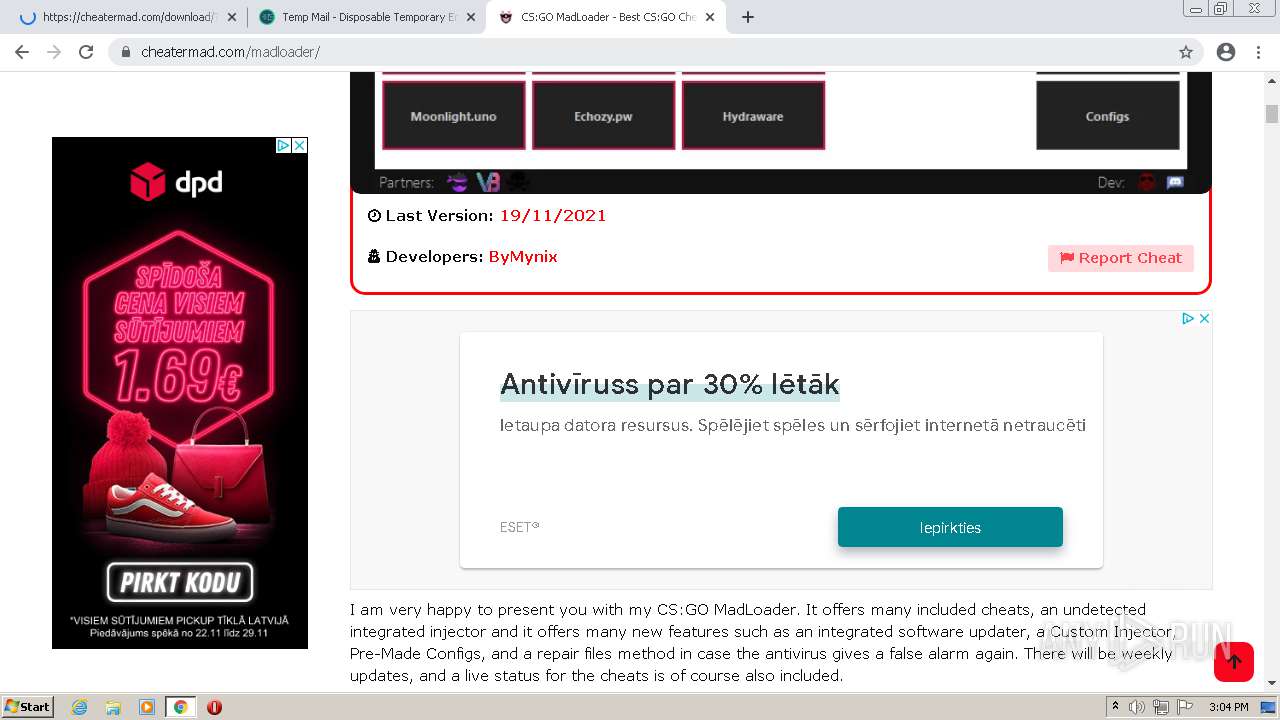This screenshot has width=1280, height=720.
Task: Click the Chrome taskbar icon
Action: (180, 707)
